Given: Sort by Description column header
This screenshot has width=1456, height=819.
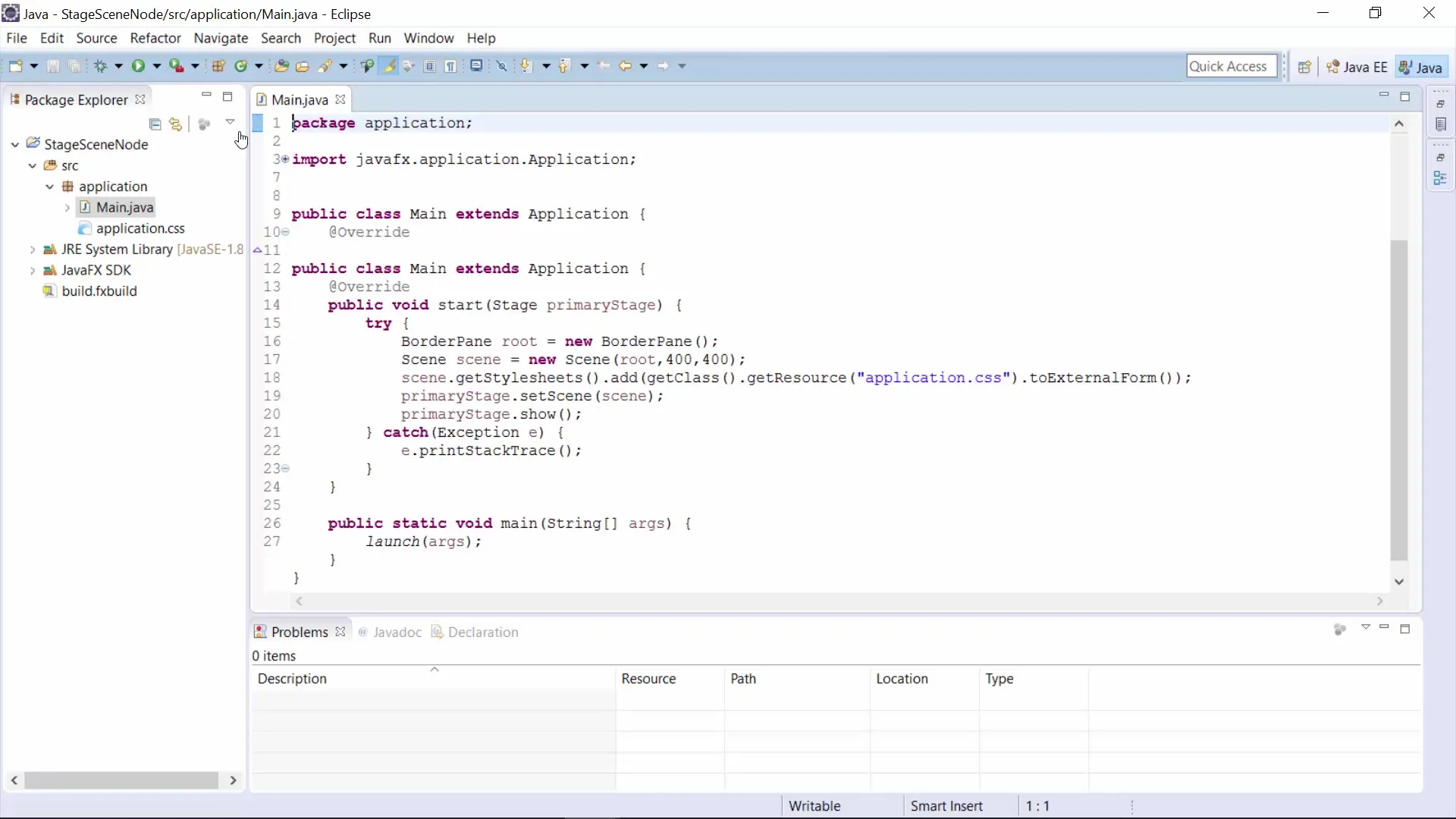Looking at the screenshot, I should 433,679.
